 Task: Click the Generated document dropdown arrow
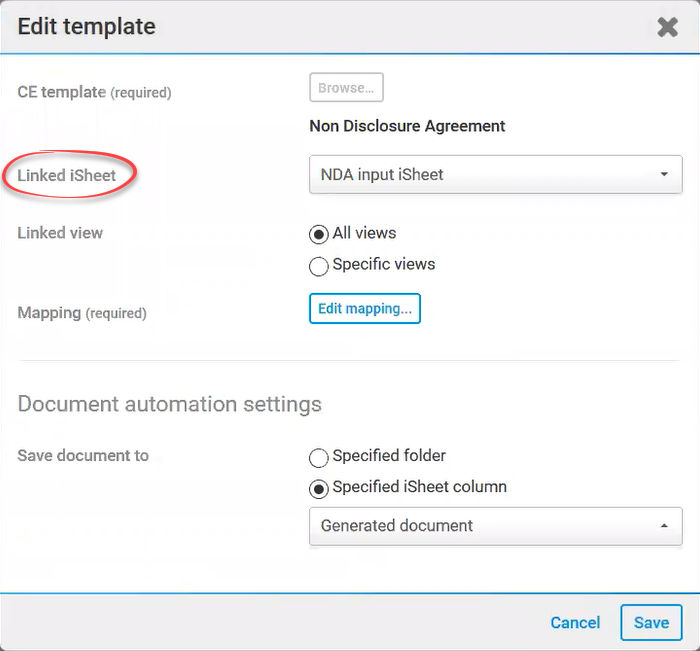(x=664, y=526)
